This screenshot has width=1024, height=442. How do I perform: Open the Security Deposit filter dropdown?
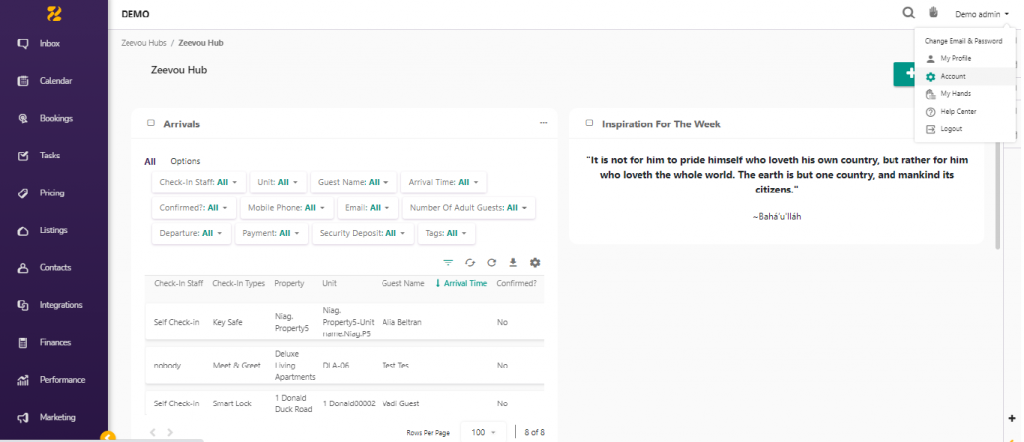362,233
